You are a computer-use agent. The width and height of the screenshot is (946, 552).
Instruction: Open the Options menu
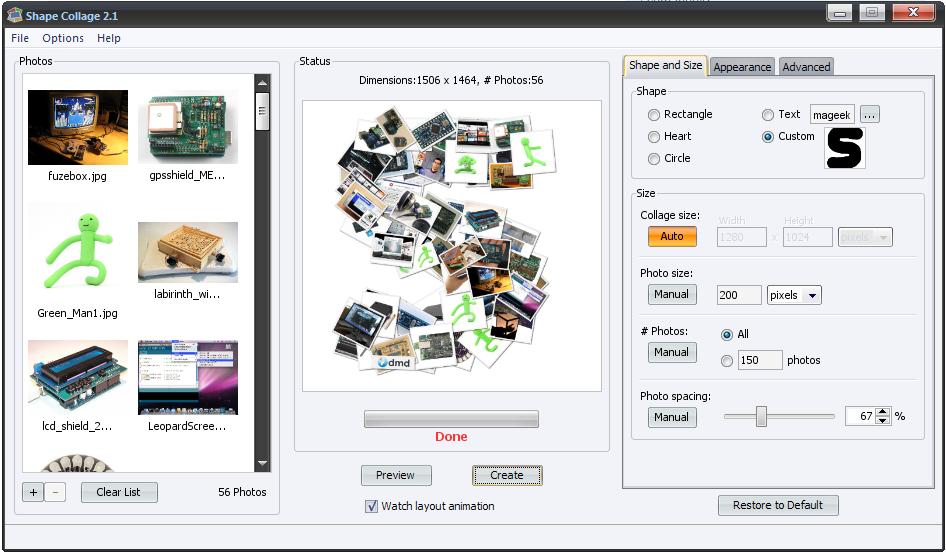(x=63, y=38)
